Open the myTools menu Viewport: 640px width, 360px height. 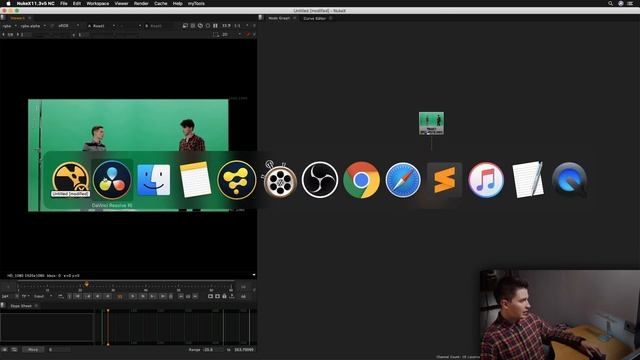196,3
